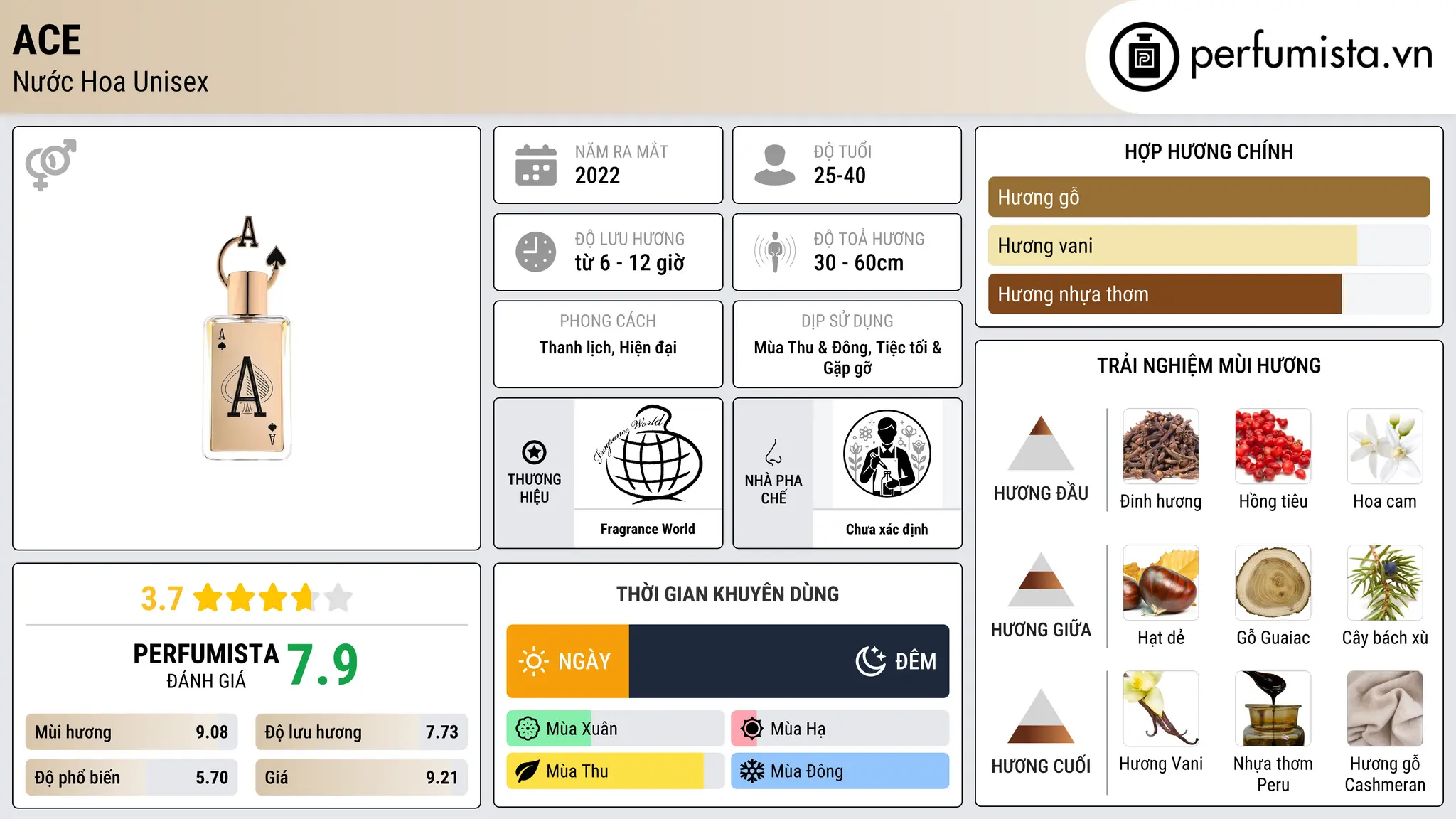Click the sillage icon beside Độ toả hương
The height and width of the screenshot is (819, 1456).
pos(775,252)
